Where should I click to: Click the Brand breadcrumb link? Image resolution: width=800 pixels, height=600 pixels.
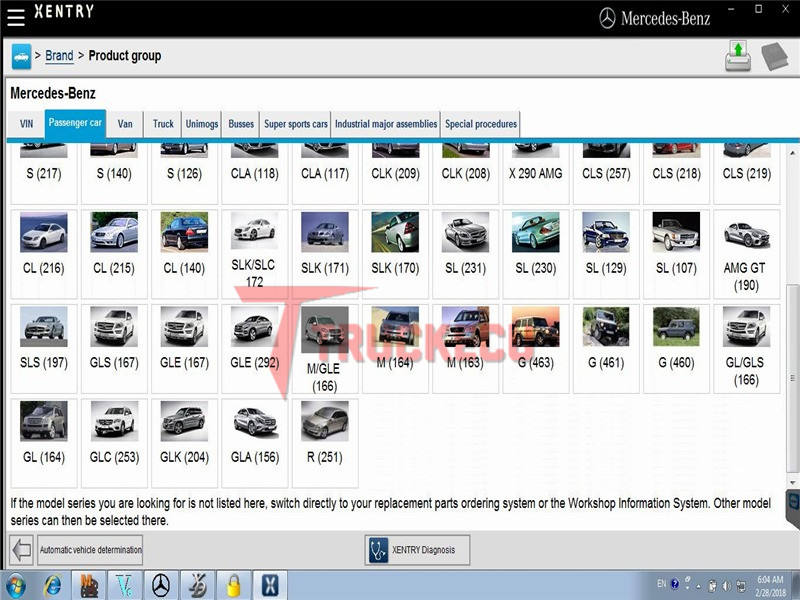59,56
